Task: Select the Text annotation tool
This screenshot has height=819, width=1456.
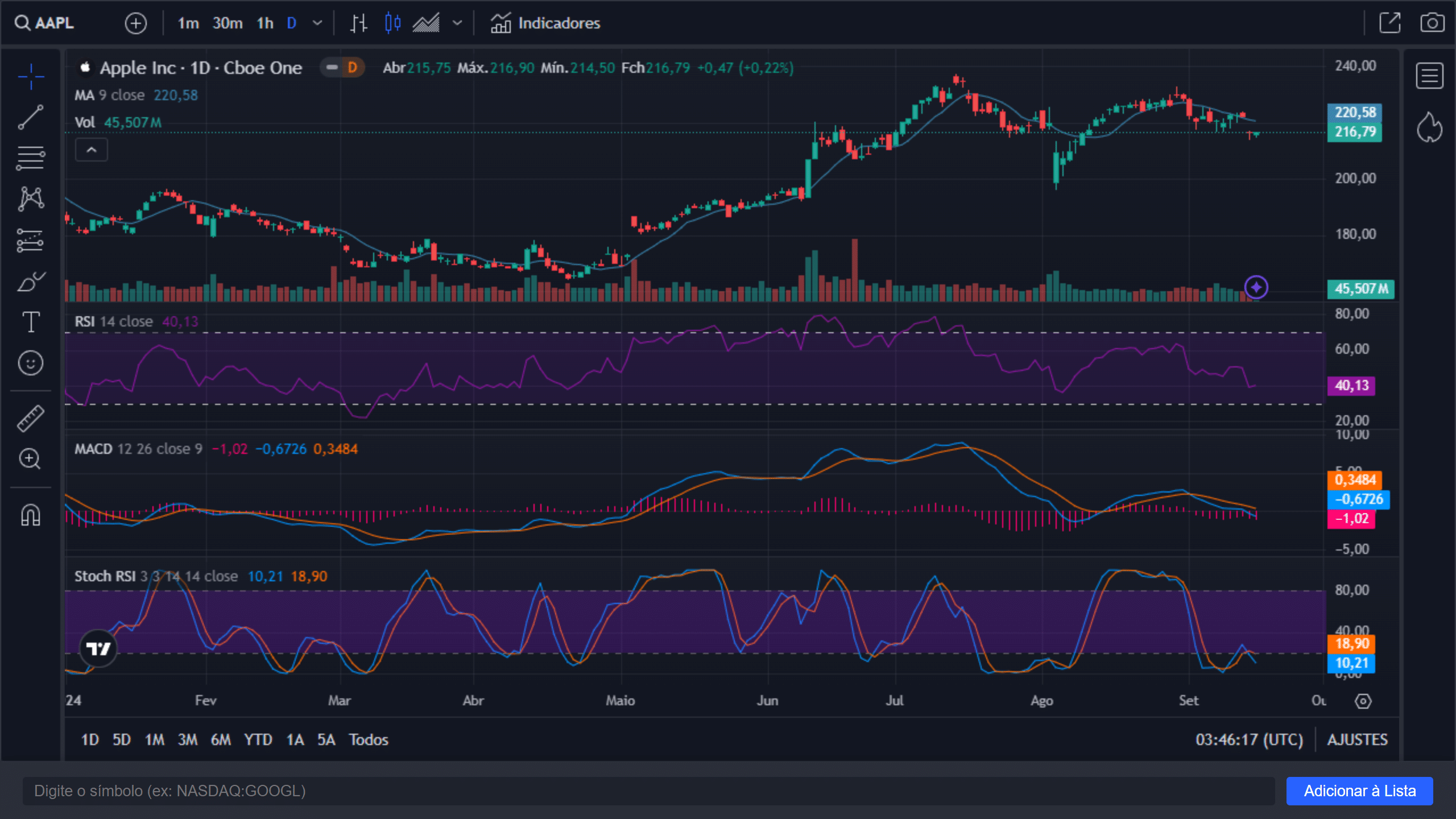Action: point(31,322)
